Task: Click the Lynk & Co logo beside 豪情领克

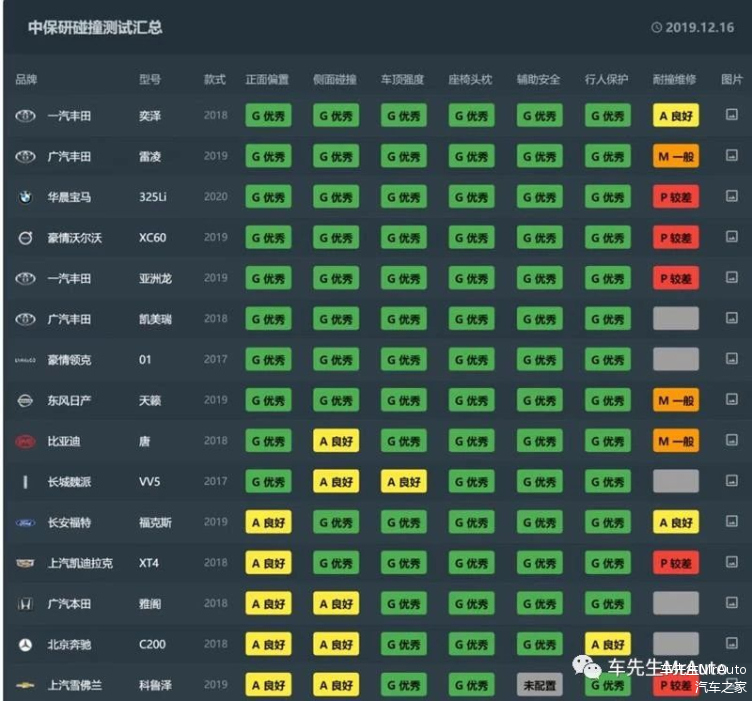Action: pos(25,360)
